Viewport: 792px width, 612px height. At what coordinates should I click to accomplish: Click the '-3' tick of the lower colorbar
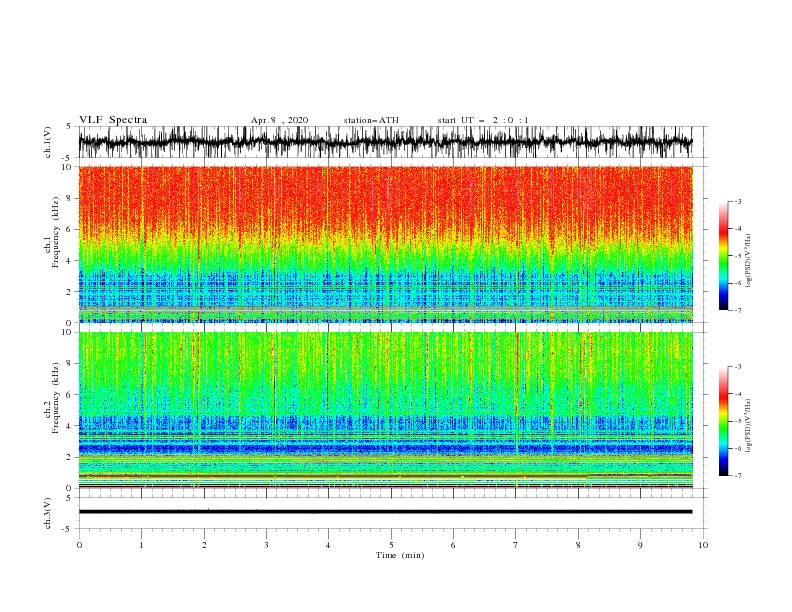(737, 367)
